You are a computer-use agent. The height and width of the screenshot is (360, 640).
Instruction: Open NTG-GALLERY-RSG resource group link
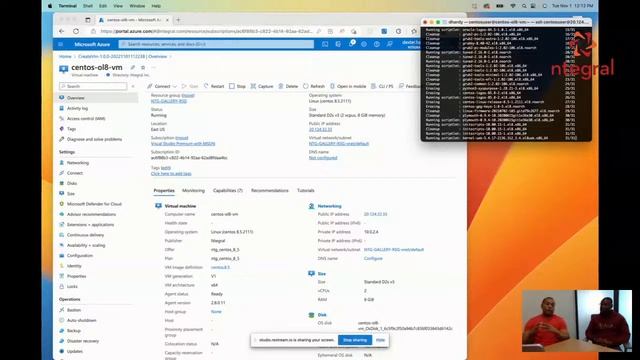[169, 101]
